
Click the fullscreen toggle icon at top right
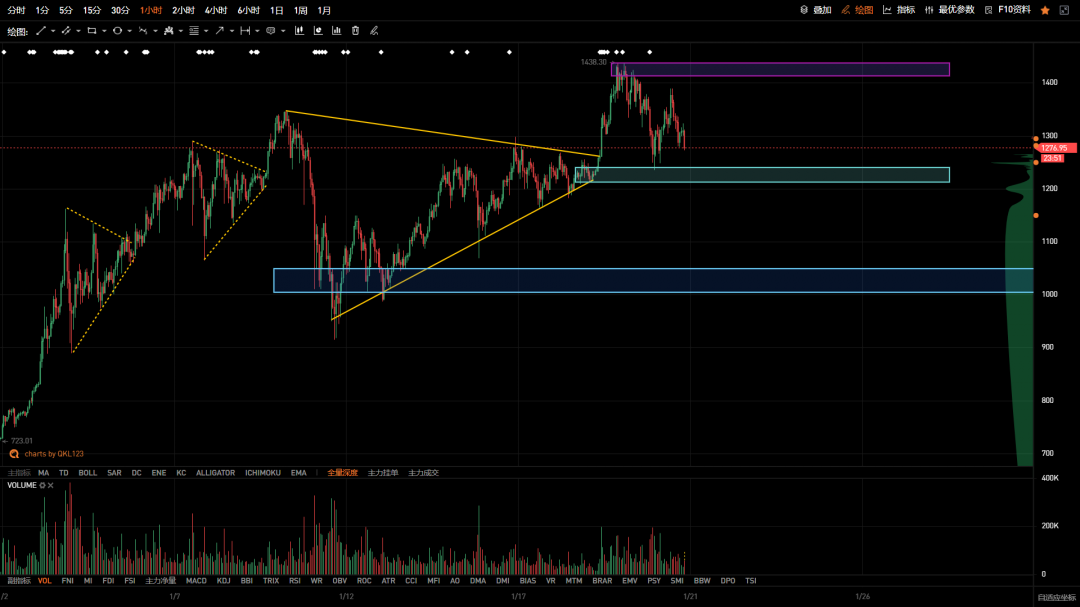[x=1064, y=10]
